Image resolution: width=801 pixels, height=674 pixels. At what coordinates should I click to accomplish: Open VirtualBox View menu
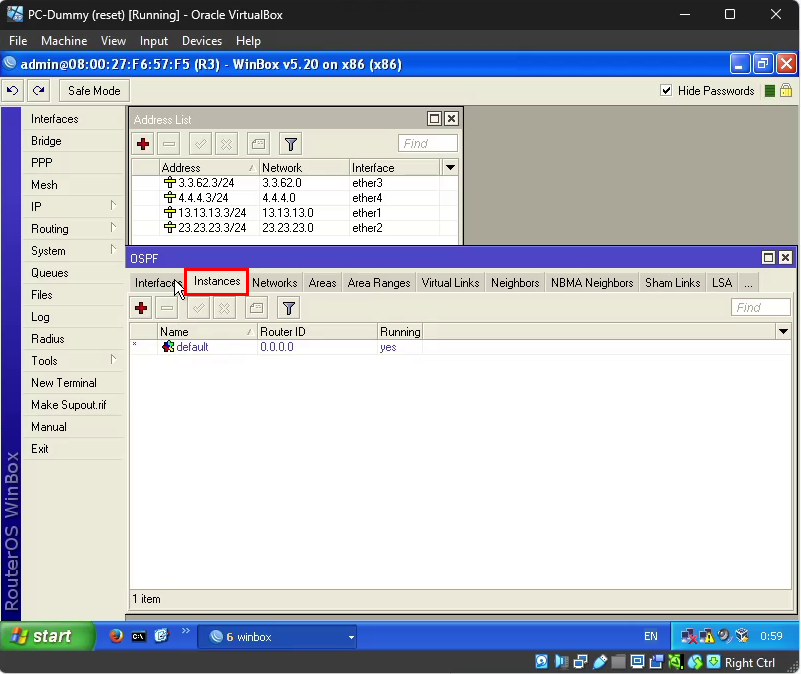[x=113, y=41]
